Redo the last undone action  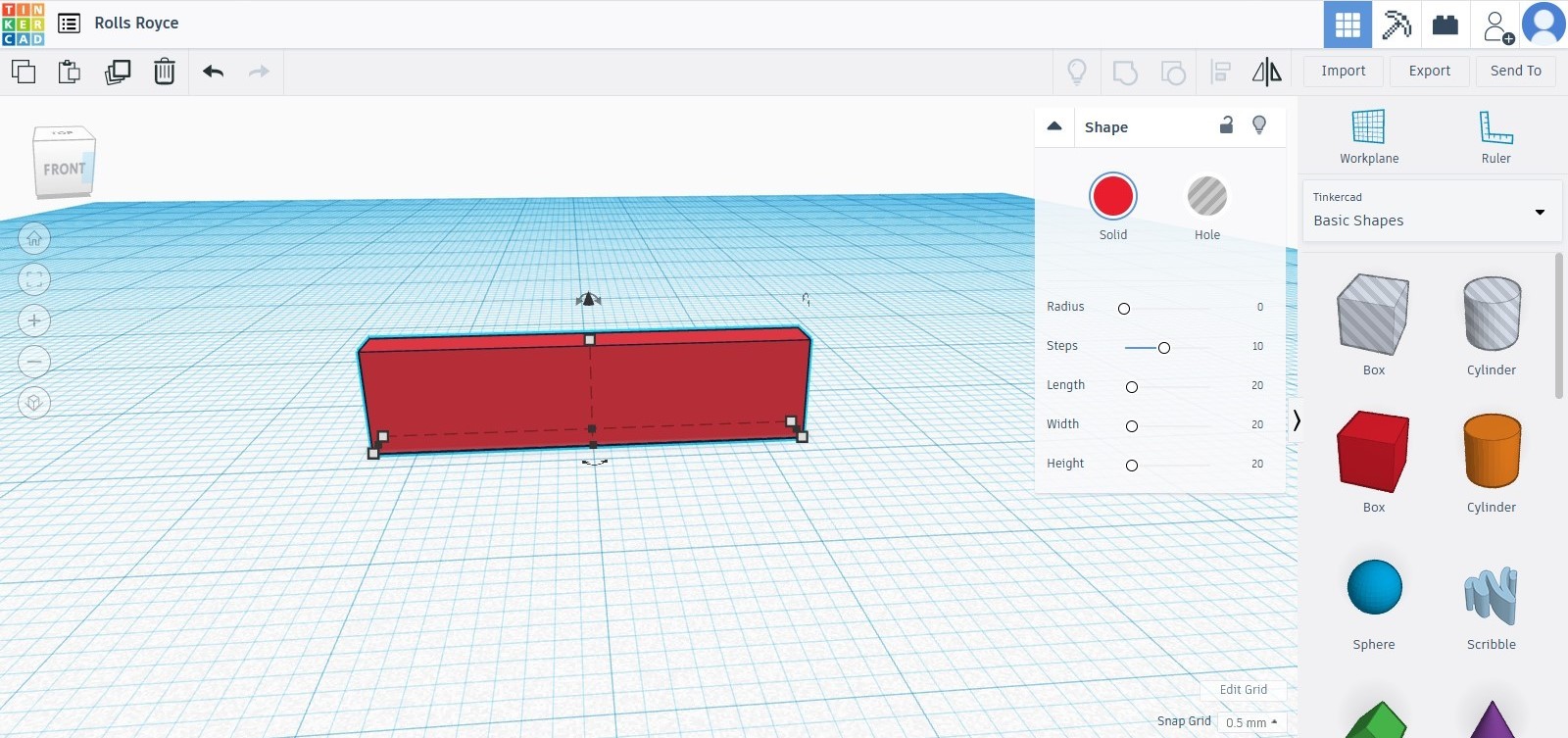[x=259, y=72]
